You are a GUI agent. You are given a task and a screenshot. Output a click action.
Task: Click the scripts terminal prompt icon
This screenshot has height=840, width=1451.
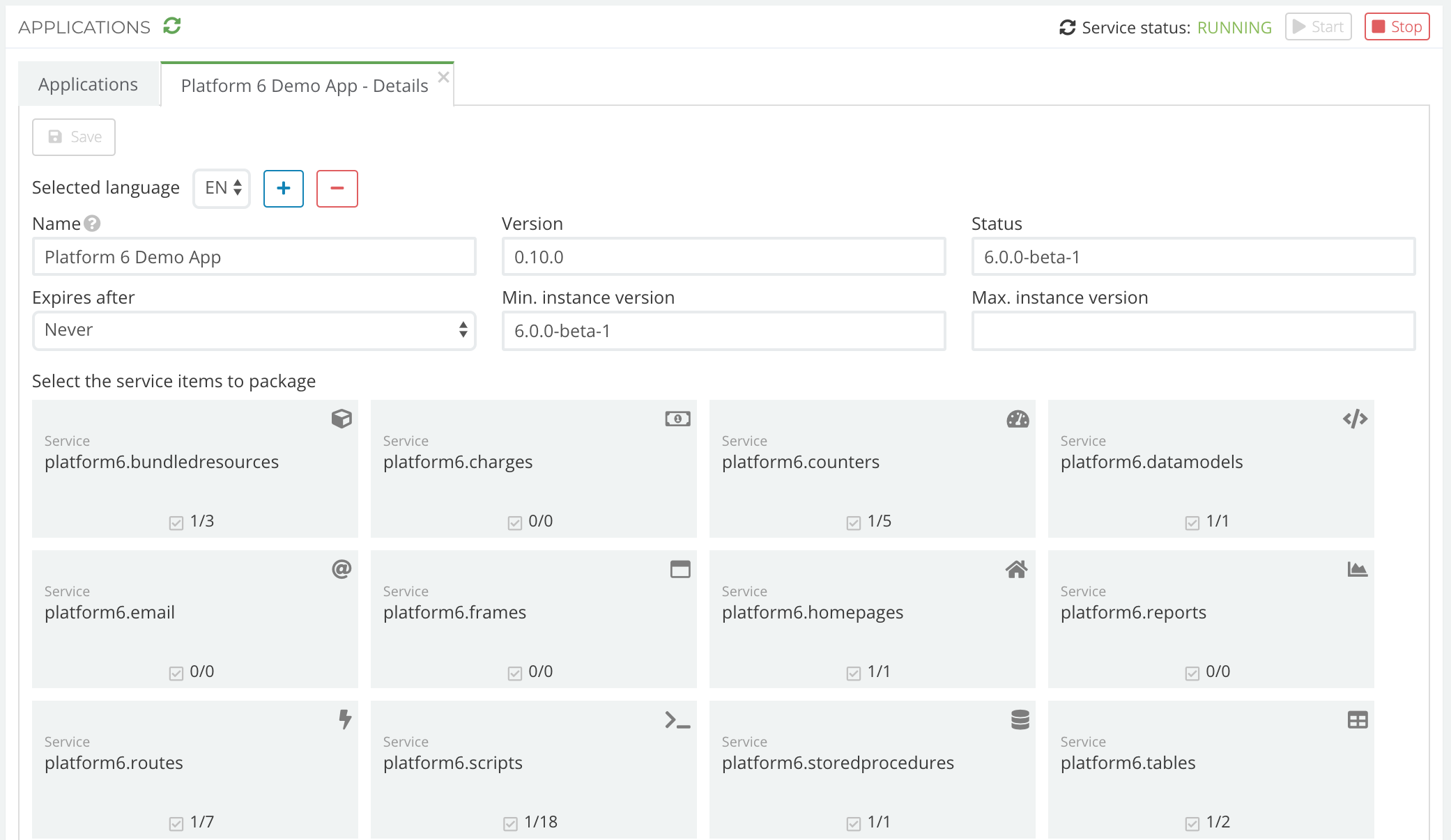coord(678,720)
